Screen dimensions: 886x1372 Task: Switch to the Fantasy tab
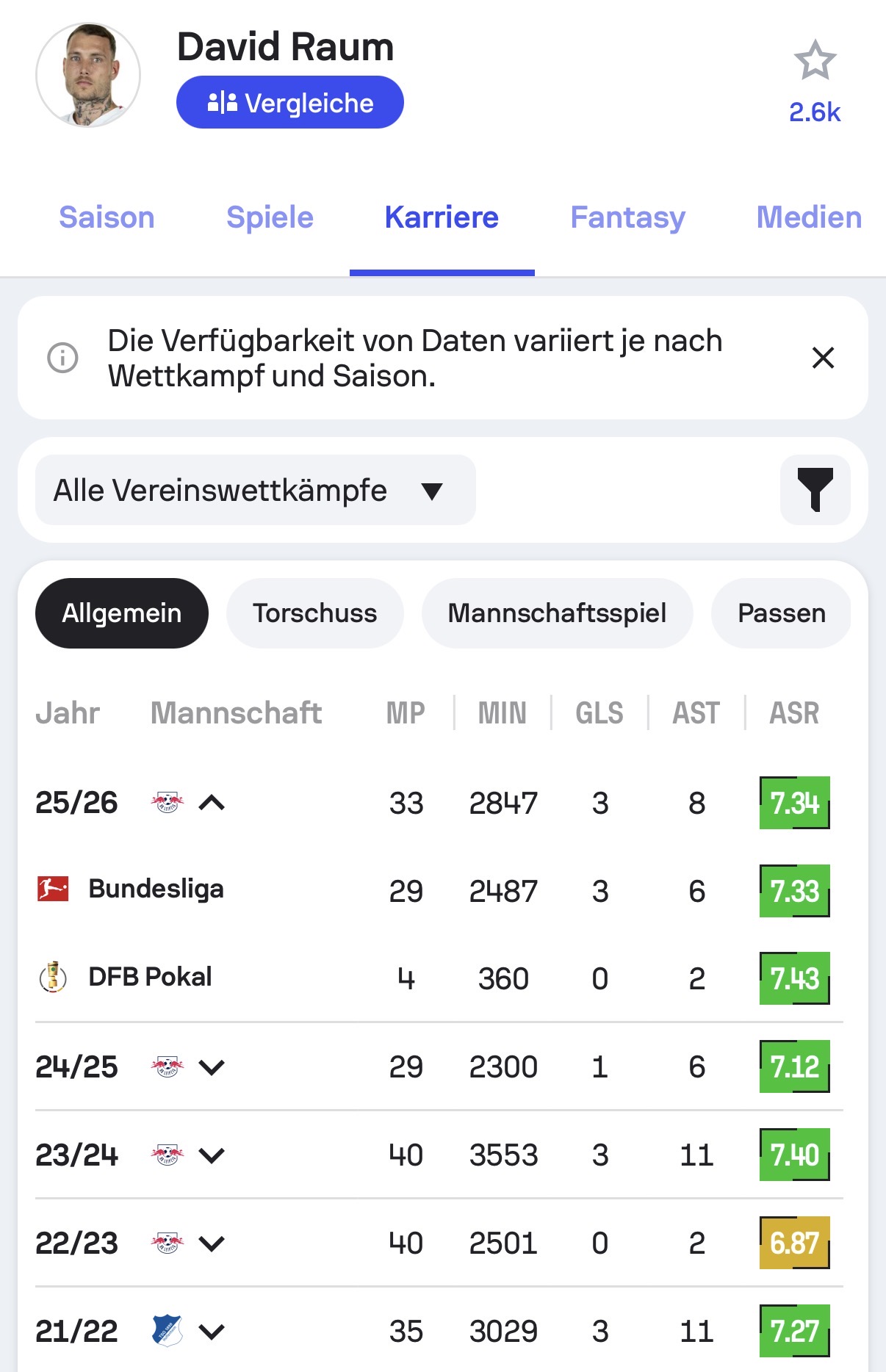click(x=628, y=217)
